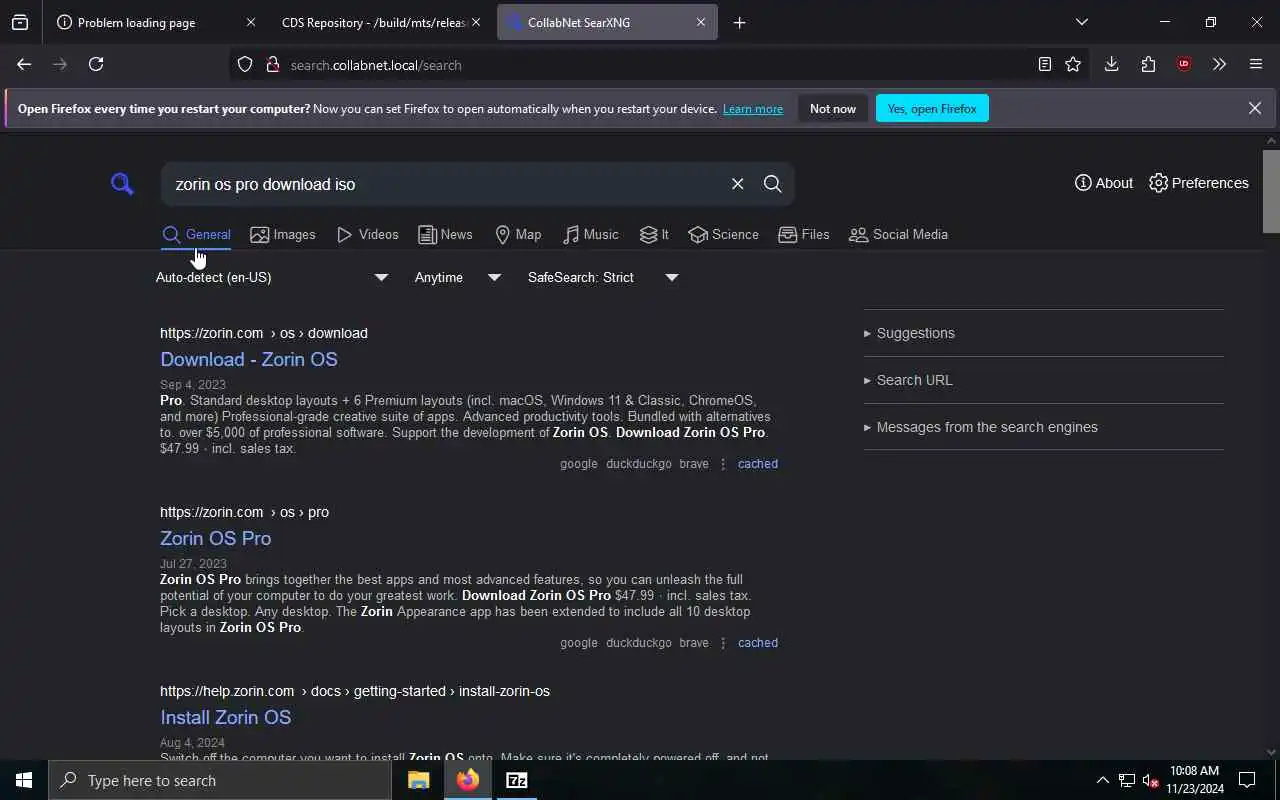The image size is (1280, 800).
Task: Bookmark this page with star icon
Action: coord(1073,64)
